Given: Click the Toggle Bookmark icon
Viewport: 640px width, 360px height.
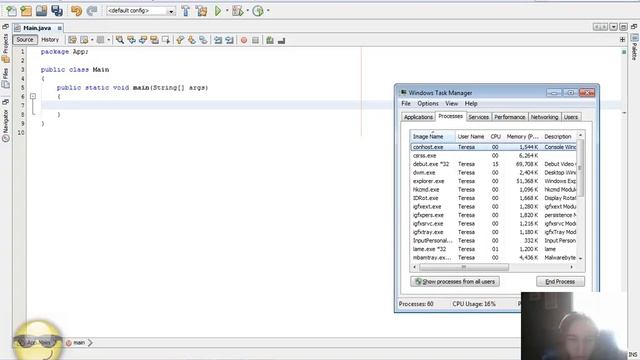Looking at the screenshot, I should pos(203,40).
